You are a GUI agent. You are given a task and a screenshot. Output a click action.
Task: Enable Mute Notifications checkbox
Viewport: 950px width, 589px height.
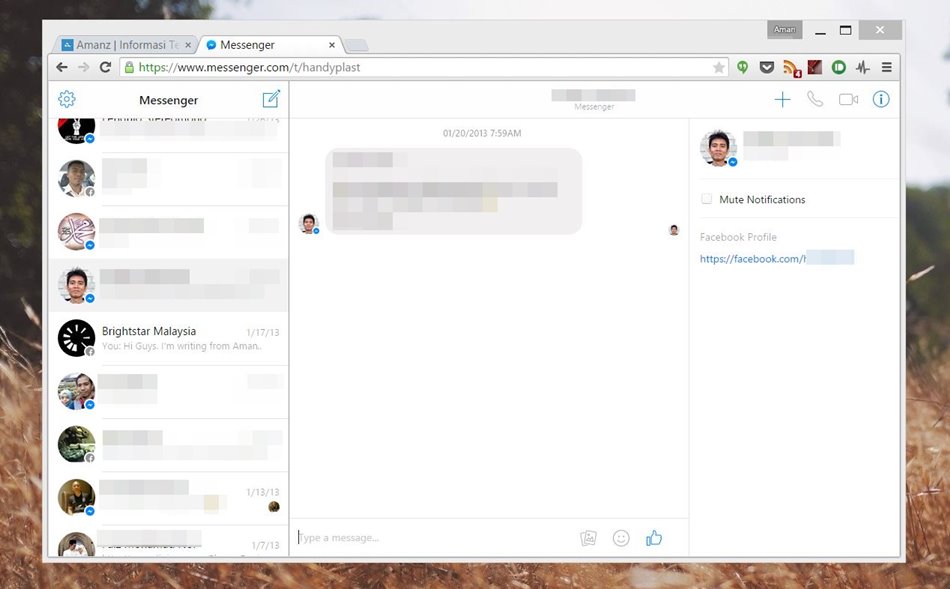(x=706, y=199)
